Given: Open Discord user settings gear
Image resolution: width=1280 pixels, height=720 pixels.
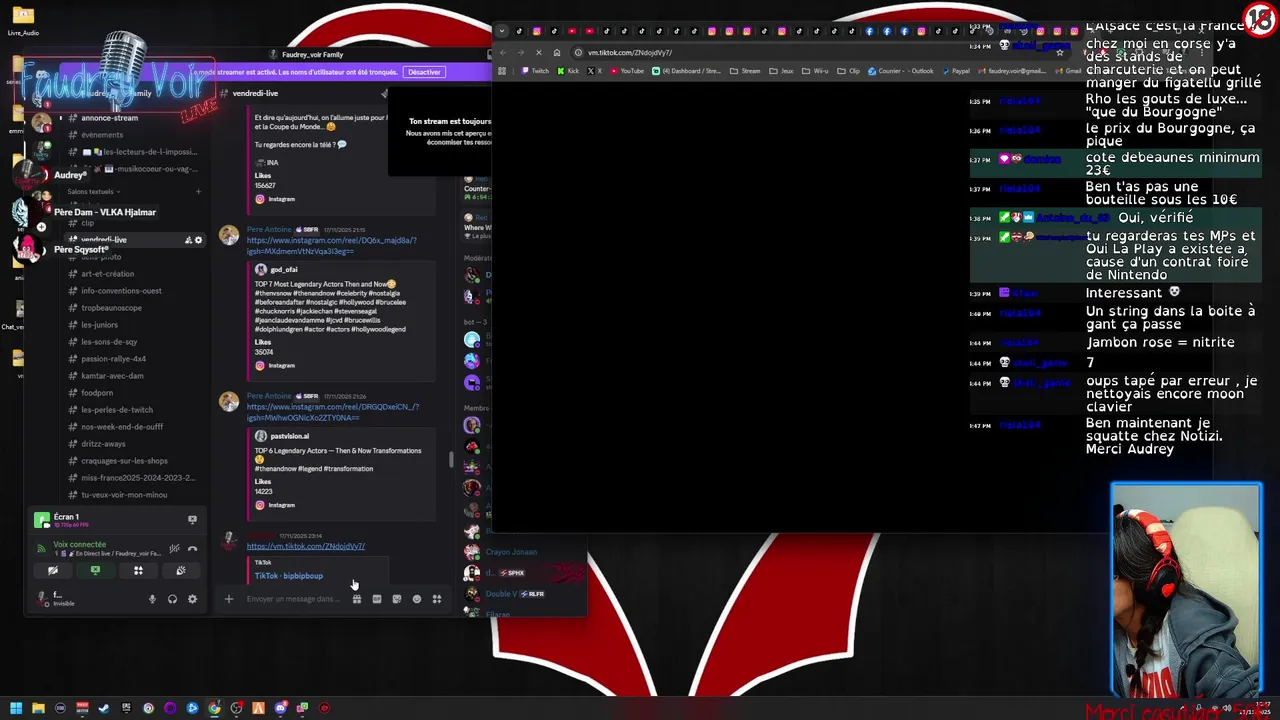Looking at the screenshot, I should [192, 599].
